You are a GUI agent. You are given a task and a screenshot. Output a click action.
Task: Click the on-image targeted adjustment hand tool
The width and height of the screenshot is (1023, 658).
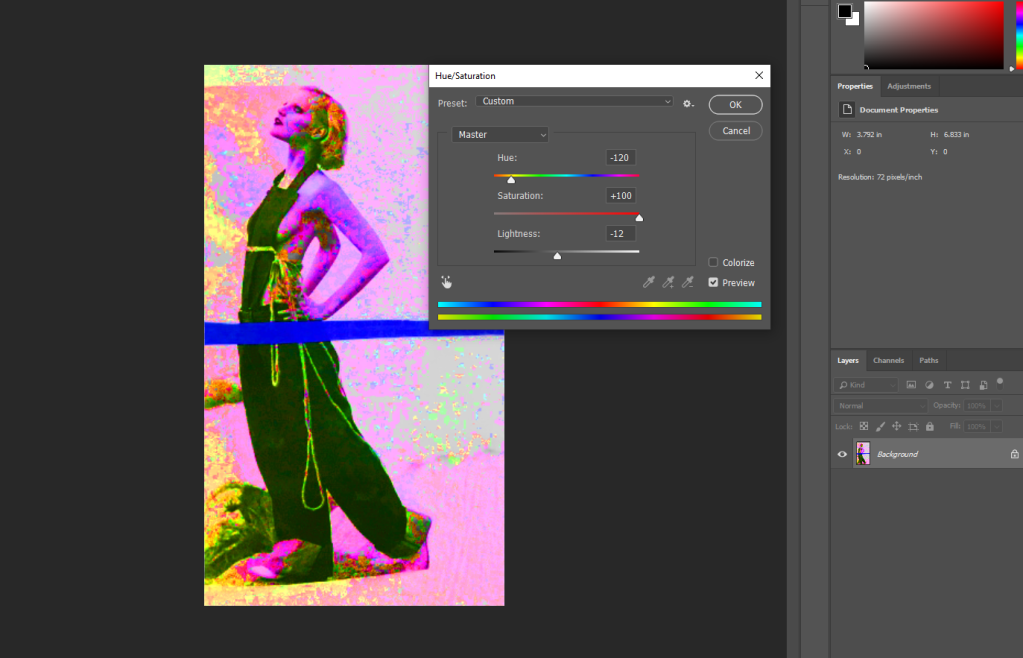pos(446,283)
